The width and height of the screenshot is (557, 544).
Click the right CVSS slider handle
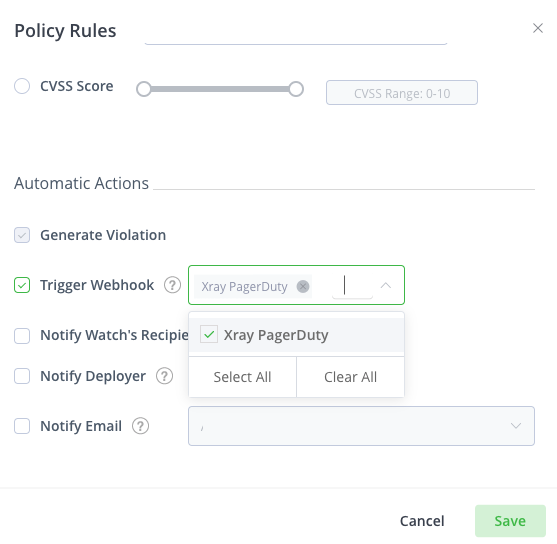point(296,89)
